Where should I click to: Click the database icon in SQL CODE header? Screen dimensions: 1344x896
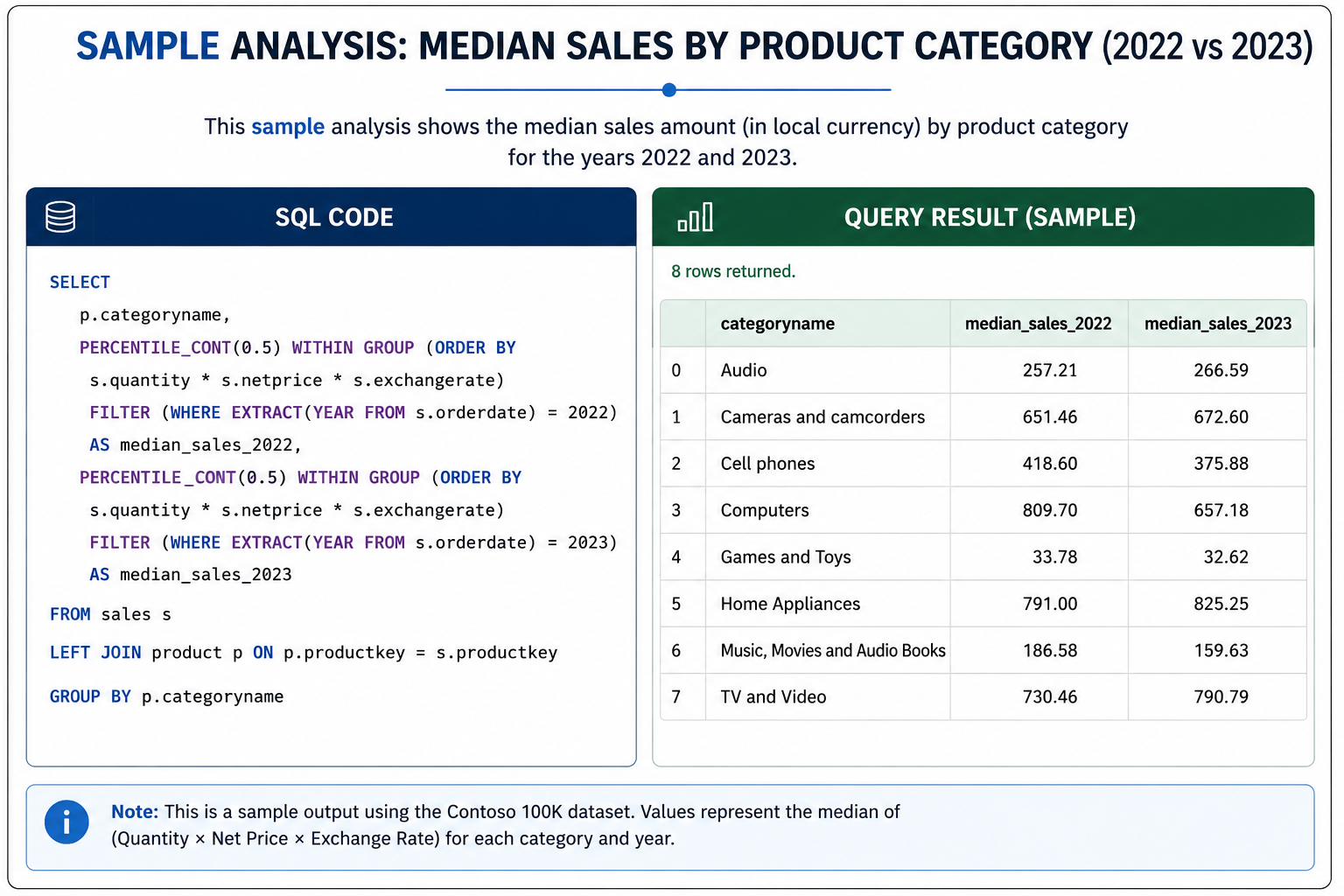pyautogui.click(x=60, y=217)
